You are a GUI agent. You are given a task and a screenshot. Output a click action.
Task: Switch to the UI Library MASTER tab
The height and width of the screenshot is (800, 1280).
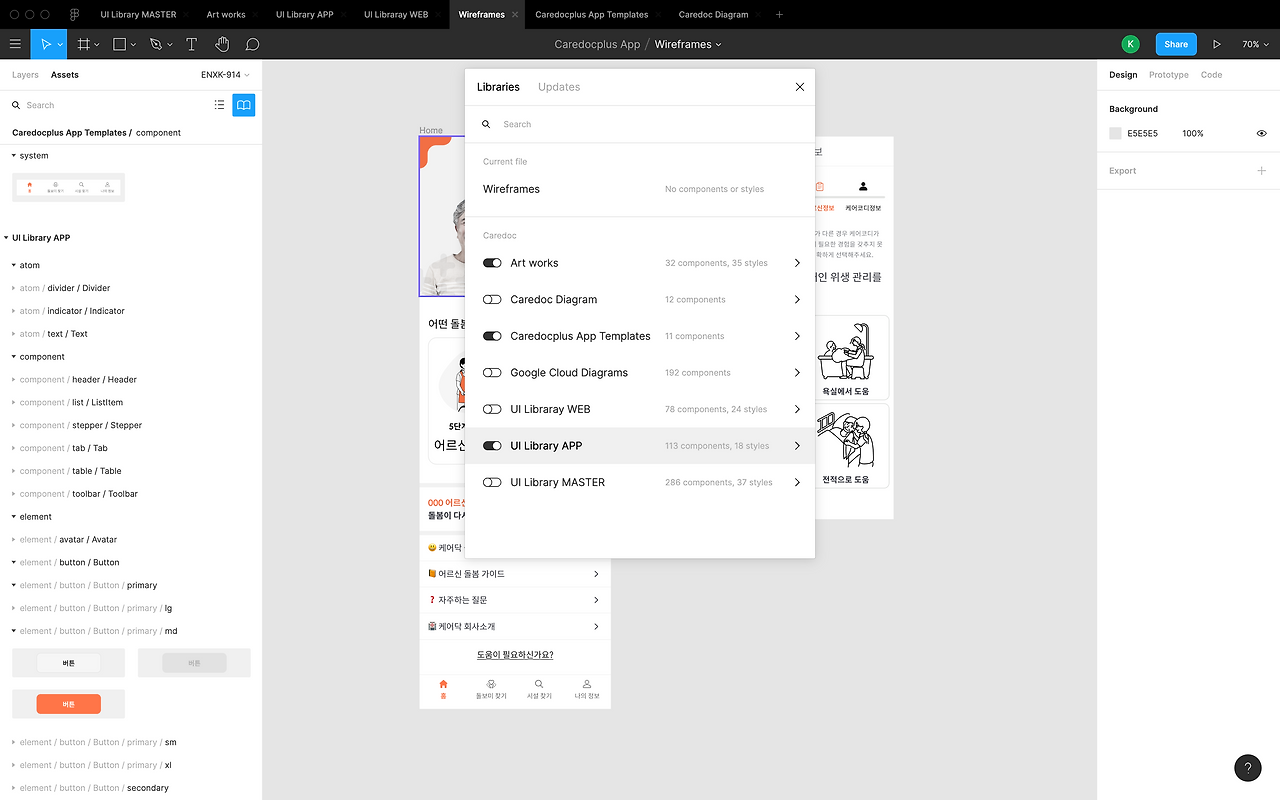138,15
